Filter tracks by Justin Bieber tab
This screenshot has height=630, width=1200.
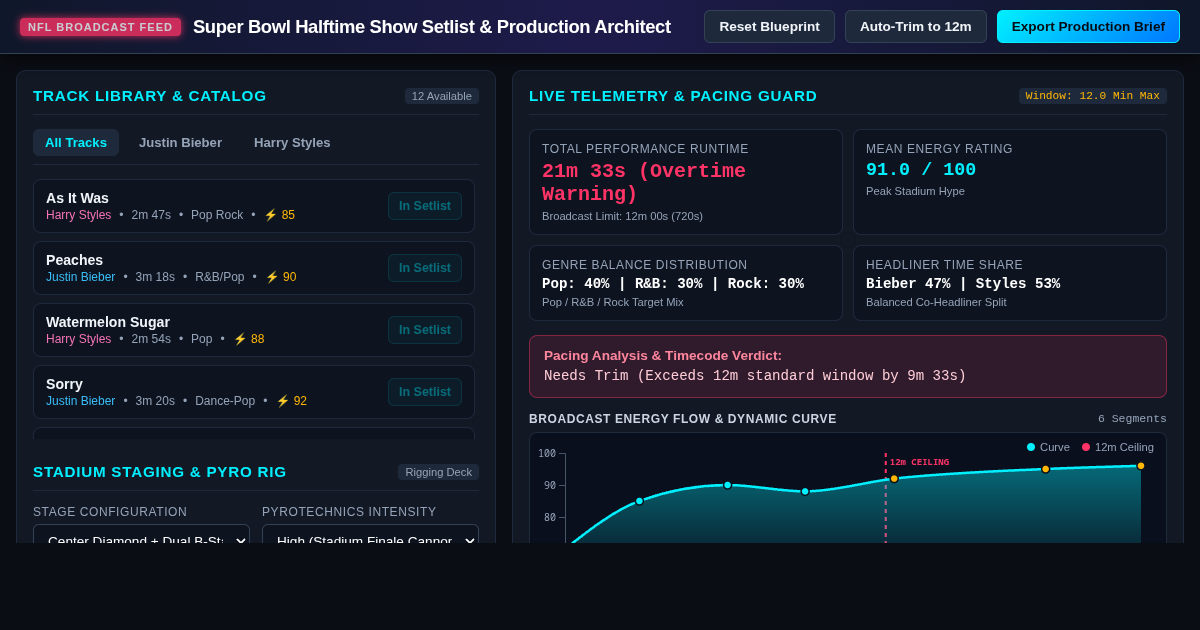(180, 142)
